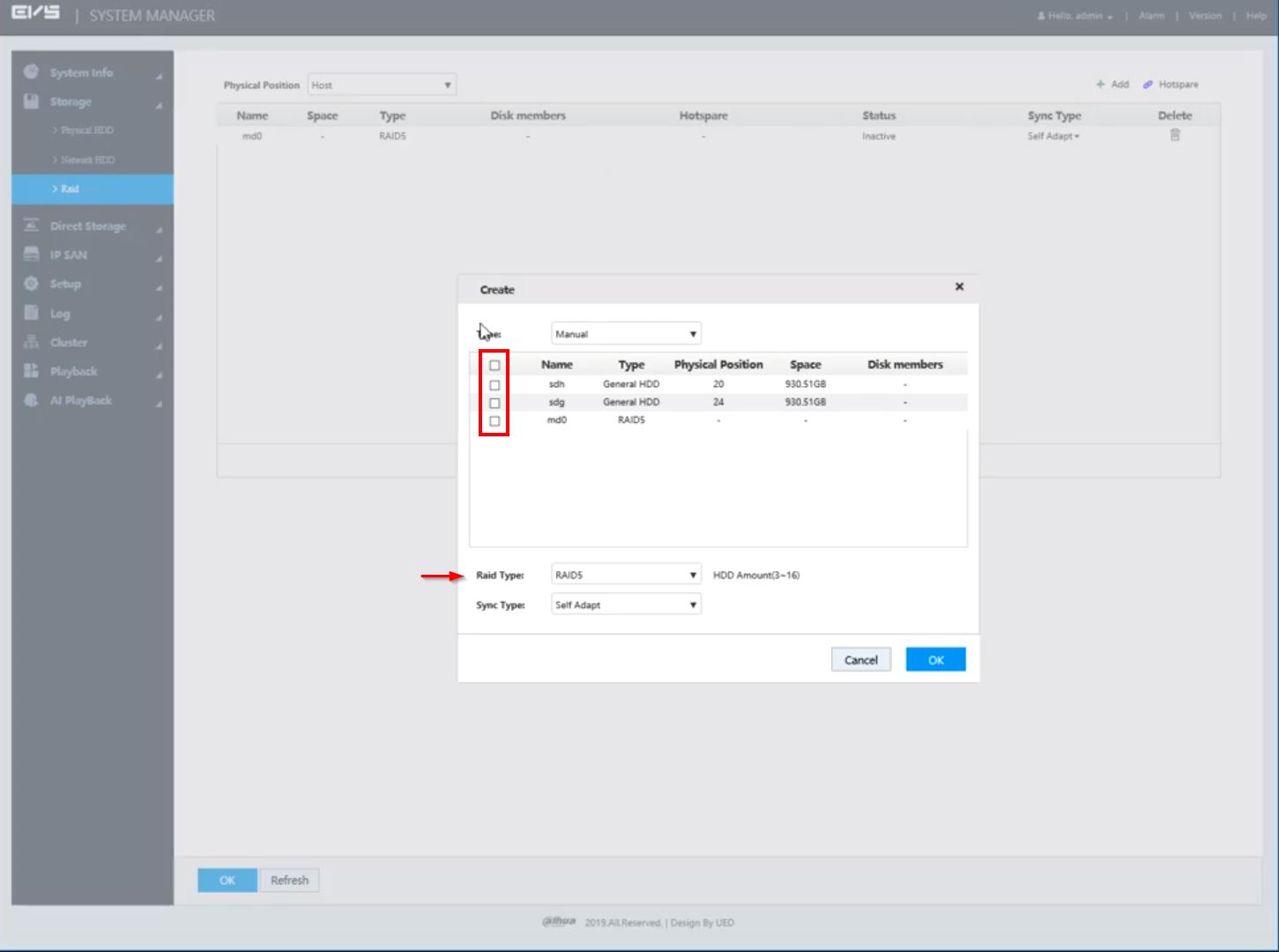Viewport: 1279px width, 952px height.
Task: Open the Raid Type dropdown
Action: (626, 575)
